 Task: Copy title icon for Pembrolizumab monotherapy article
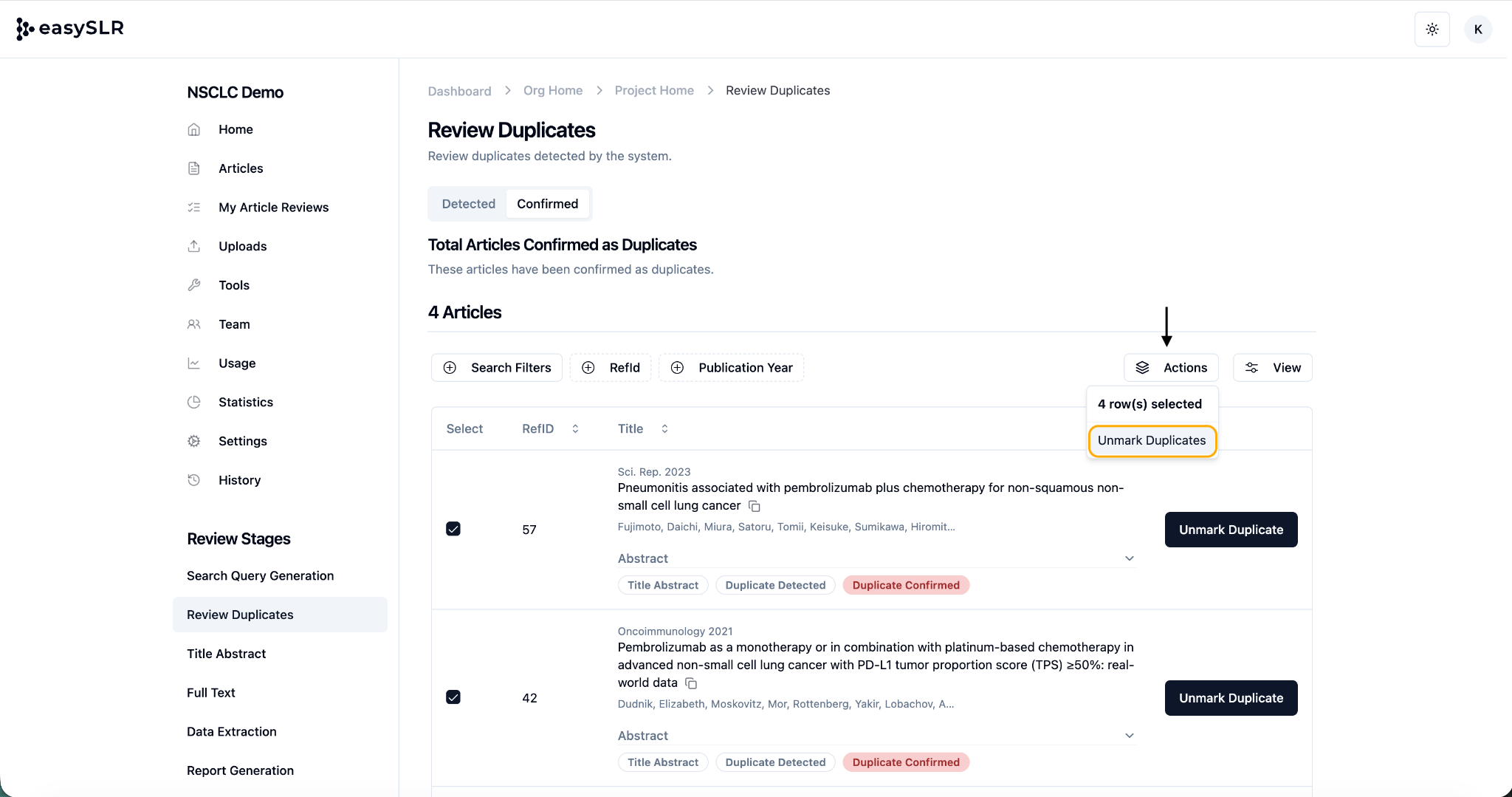pos(691,683)
